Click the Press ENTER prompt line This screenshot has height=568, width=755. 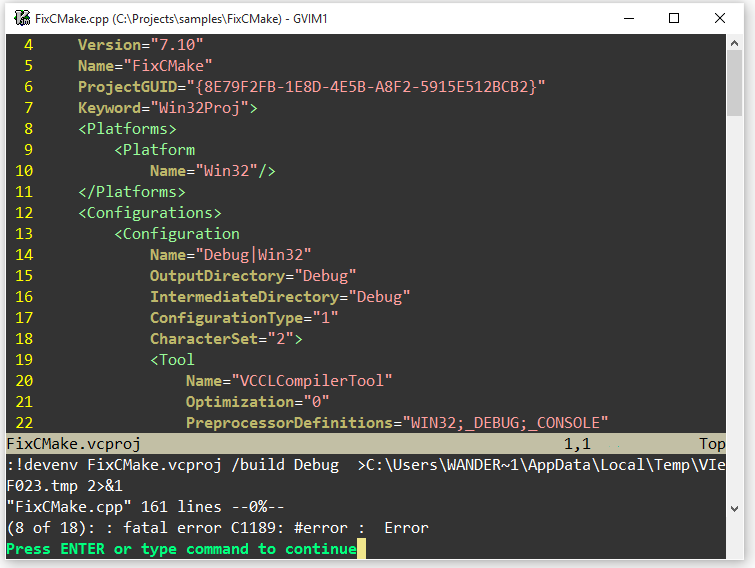(181, 549)
